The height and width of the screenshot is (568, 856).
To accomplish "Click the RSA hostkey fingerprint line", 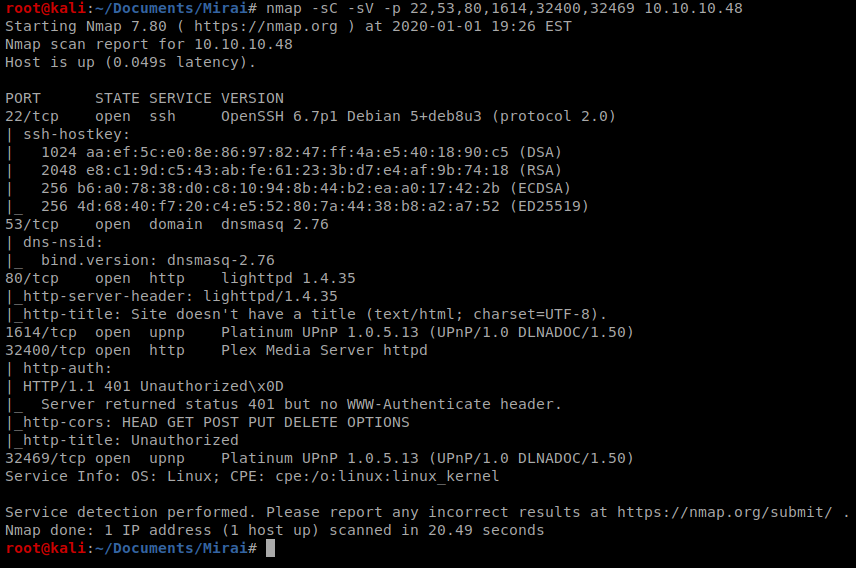I will [x=301, y=170].
